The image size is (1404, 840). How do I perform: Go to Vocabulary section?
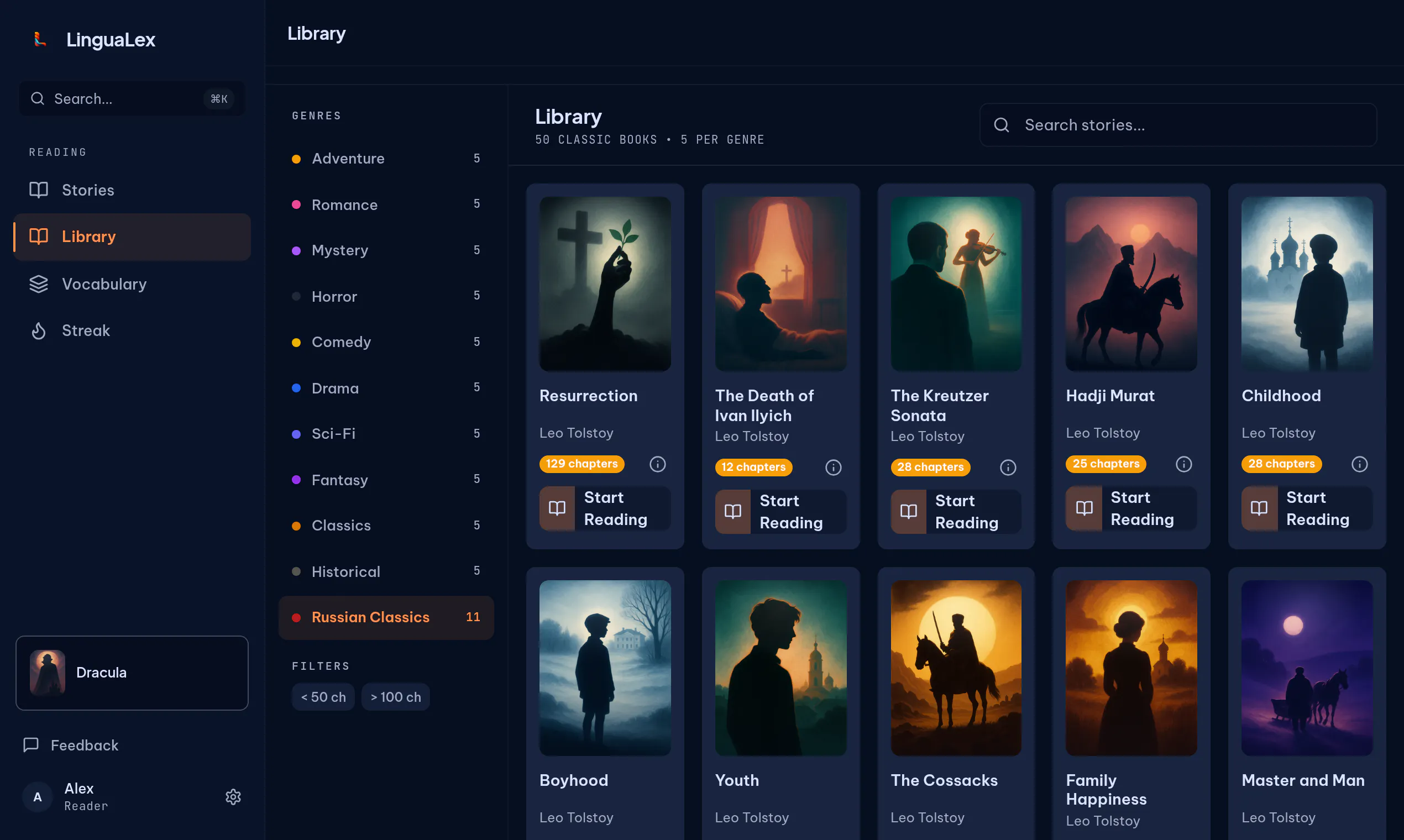pyautogui.click(x=132, y=284)
